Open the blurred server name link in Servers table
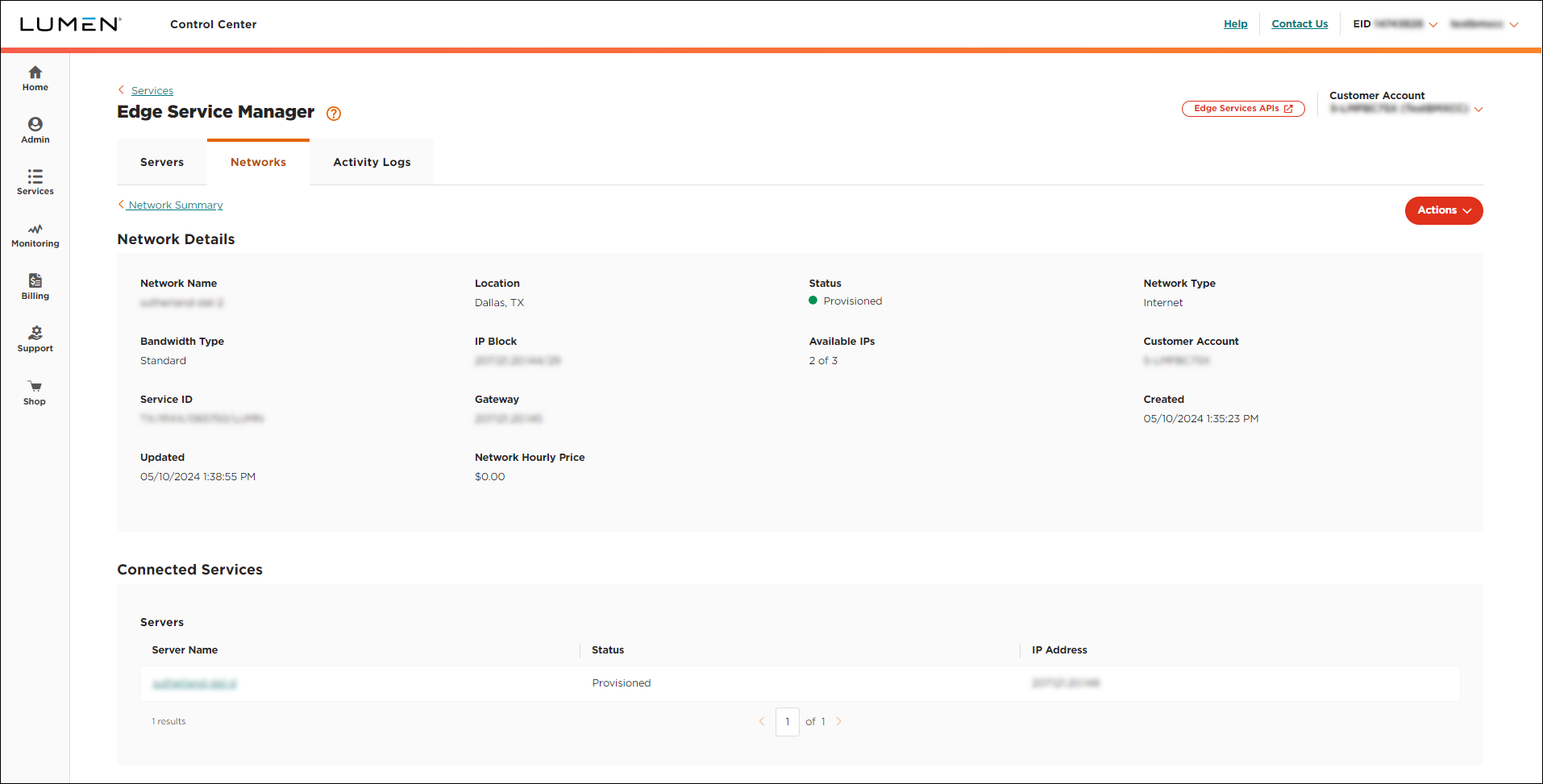This screenshot has height=784, width=1543. click(194, 683)
